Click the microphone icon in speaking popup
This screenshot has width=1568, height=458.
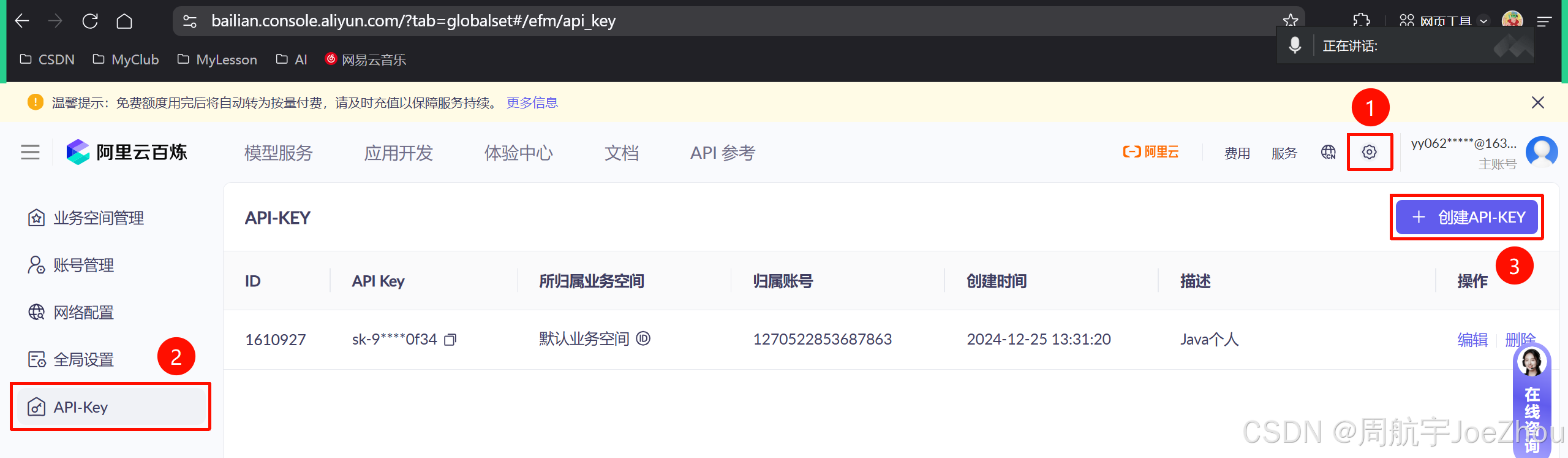[x=1295, y=45]
